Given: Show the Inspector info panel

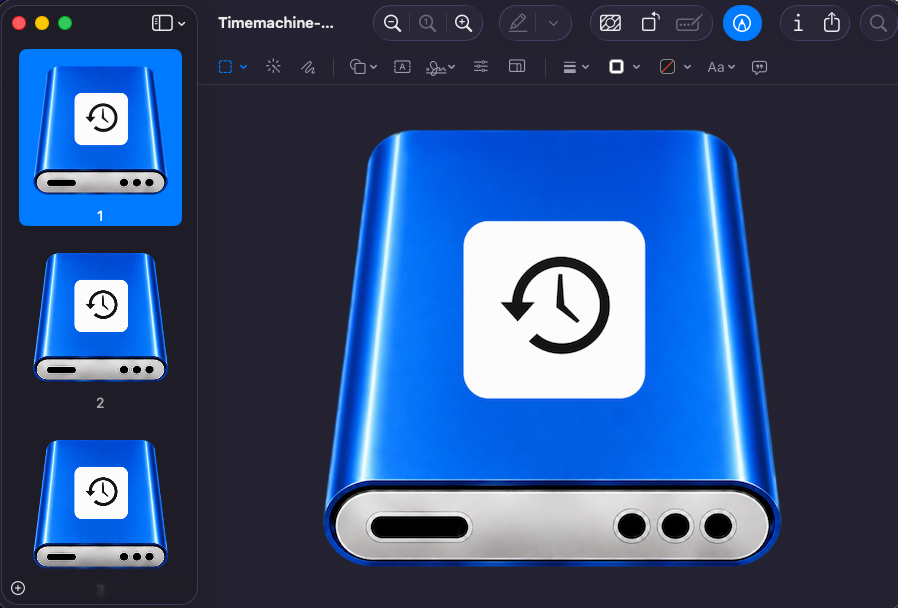Looking at the screenshot, I should coord(798,23).
